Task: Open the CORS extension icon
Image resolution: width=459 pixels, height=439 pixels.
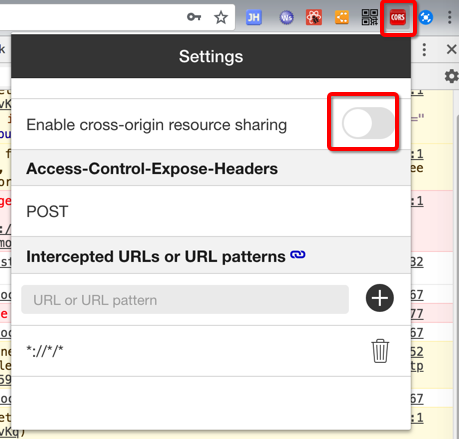Action: pos(398,17)
